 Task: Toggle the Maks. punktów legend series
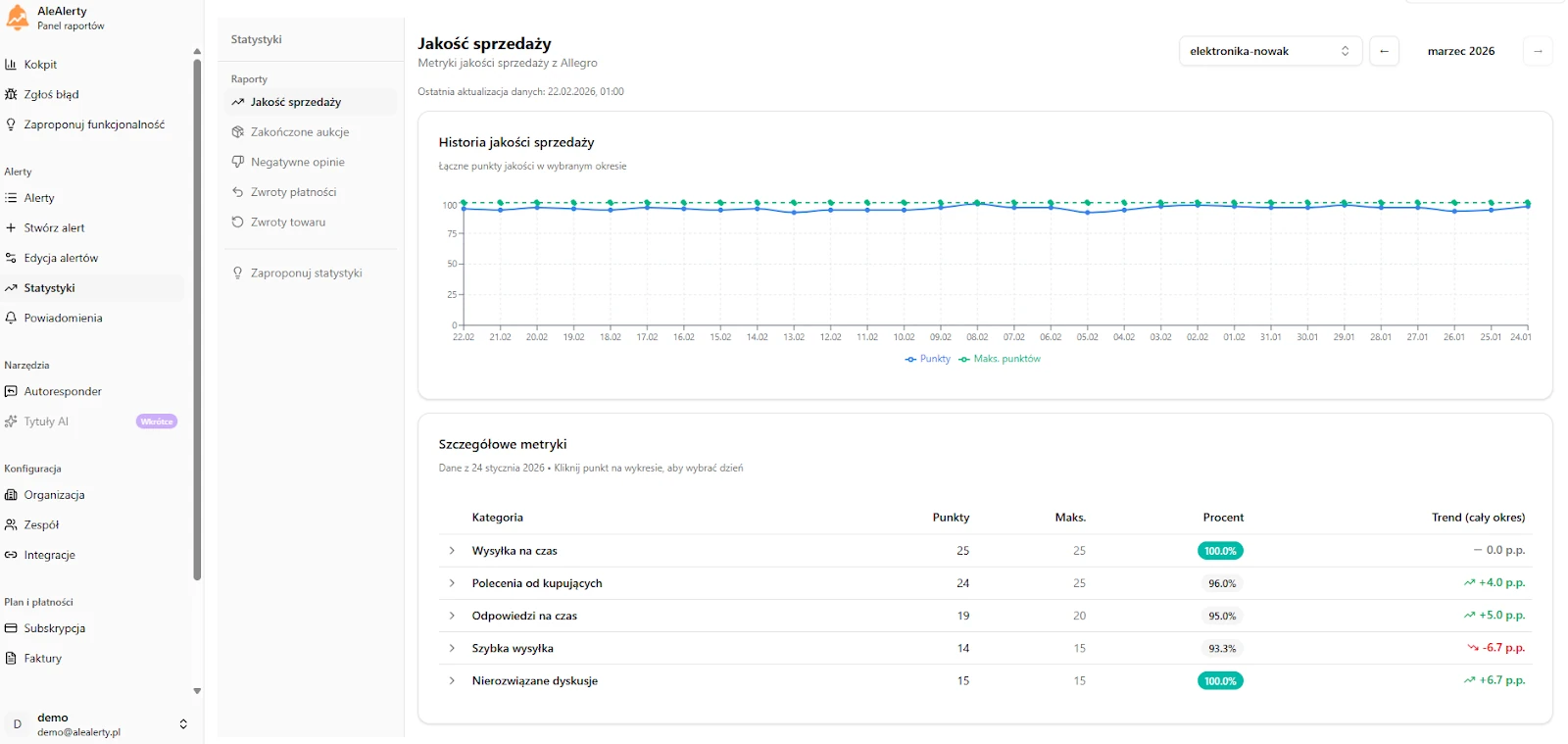point(1000,359)
